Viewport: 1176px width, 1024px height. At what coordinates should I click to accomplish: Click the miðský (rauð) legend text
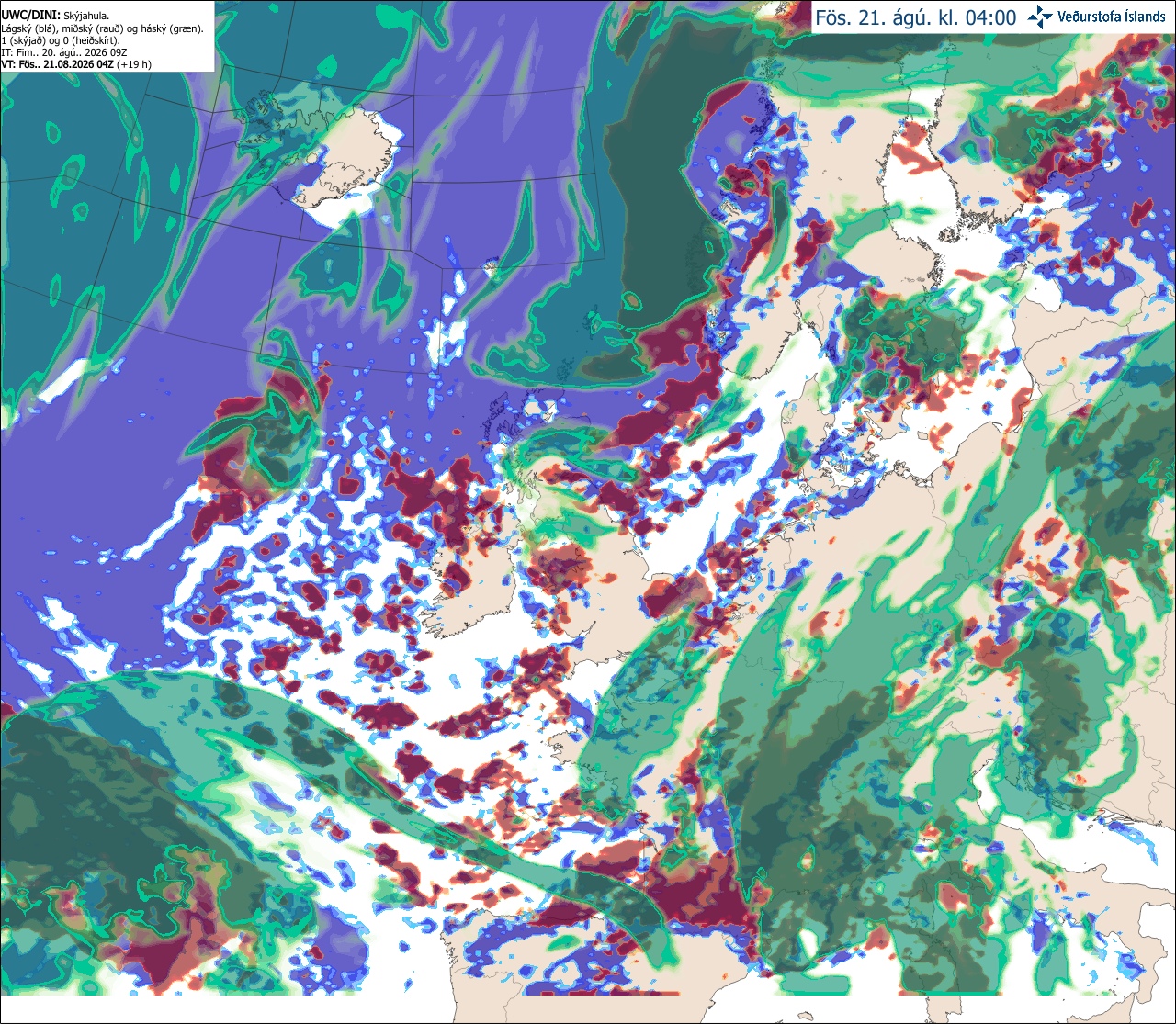(x=94, y=28)
